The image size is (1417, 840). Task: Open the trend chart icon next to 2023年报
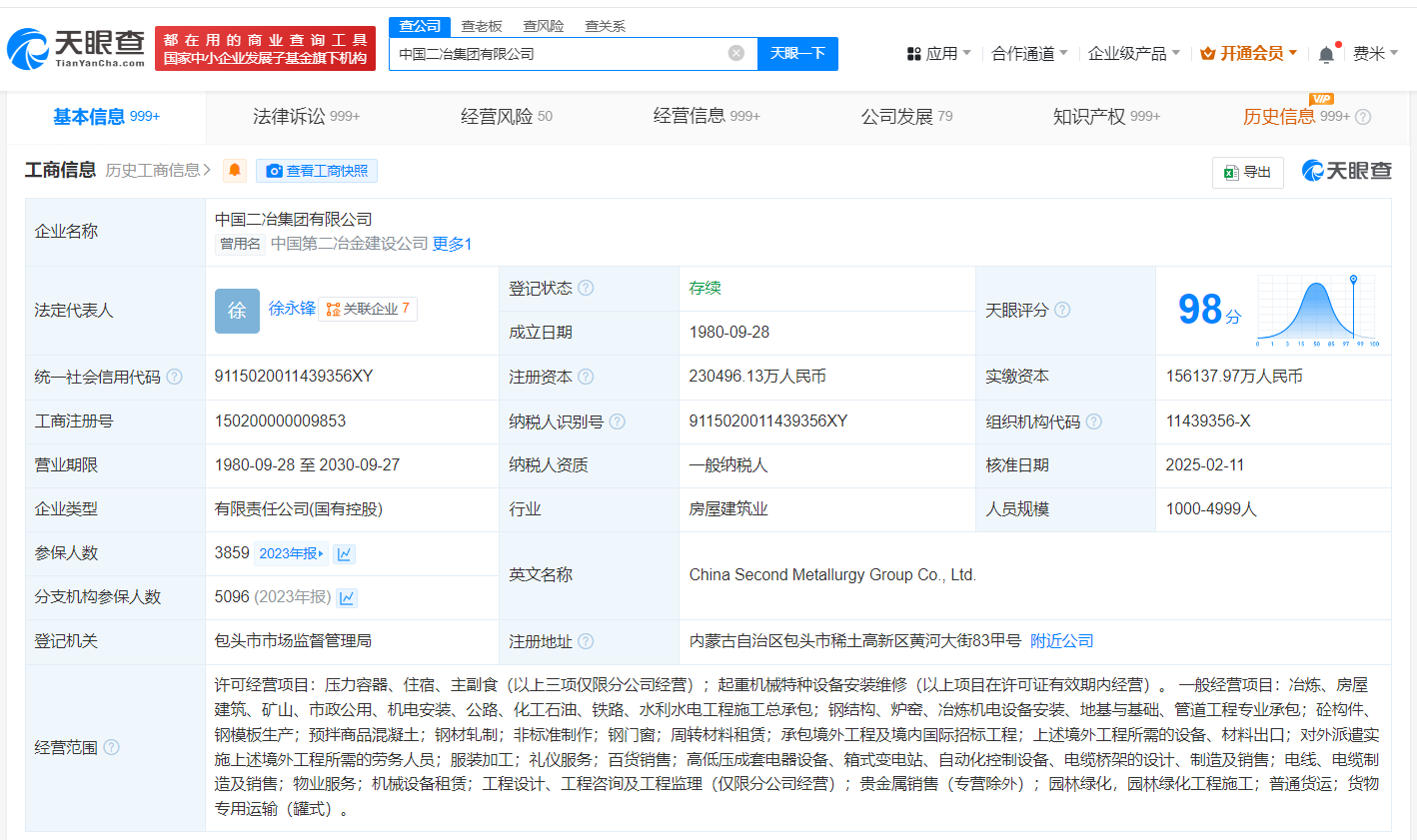tap(345, 553)
